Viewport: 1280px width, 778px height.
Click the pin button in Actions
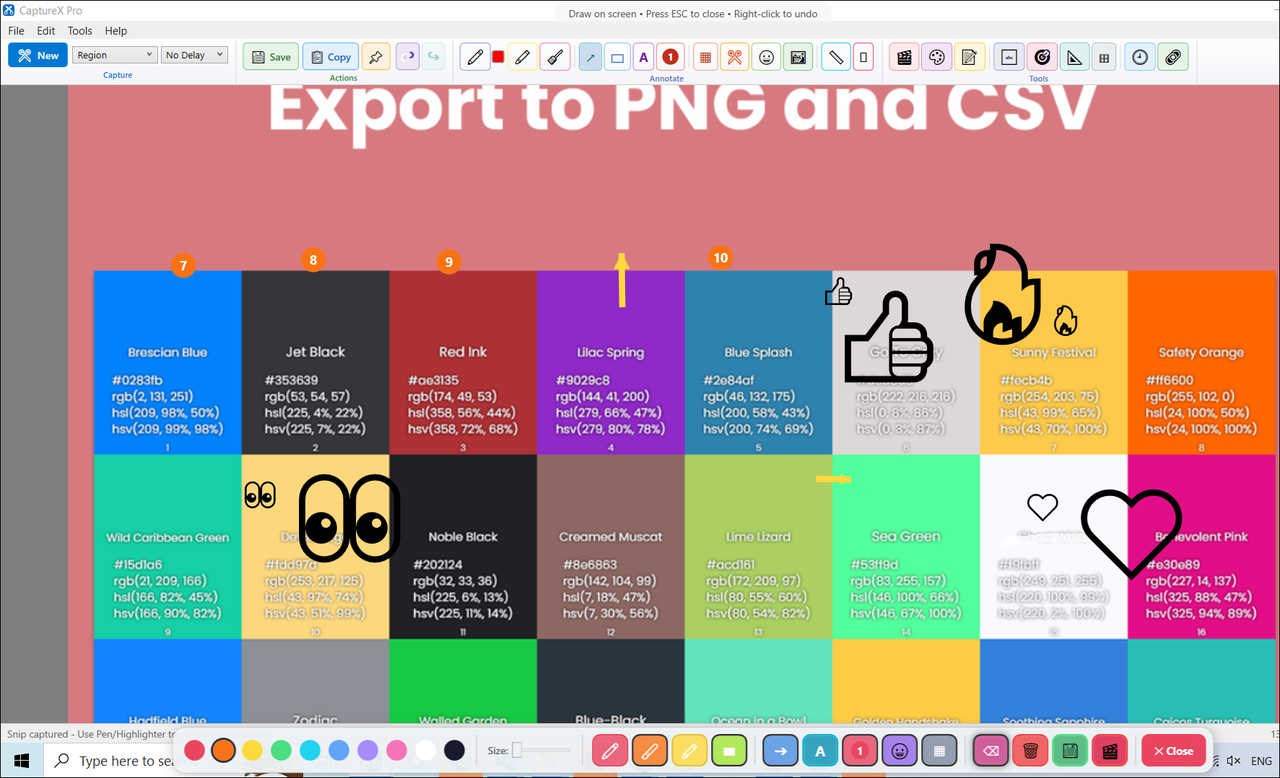376,57
